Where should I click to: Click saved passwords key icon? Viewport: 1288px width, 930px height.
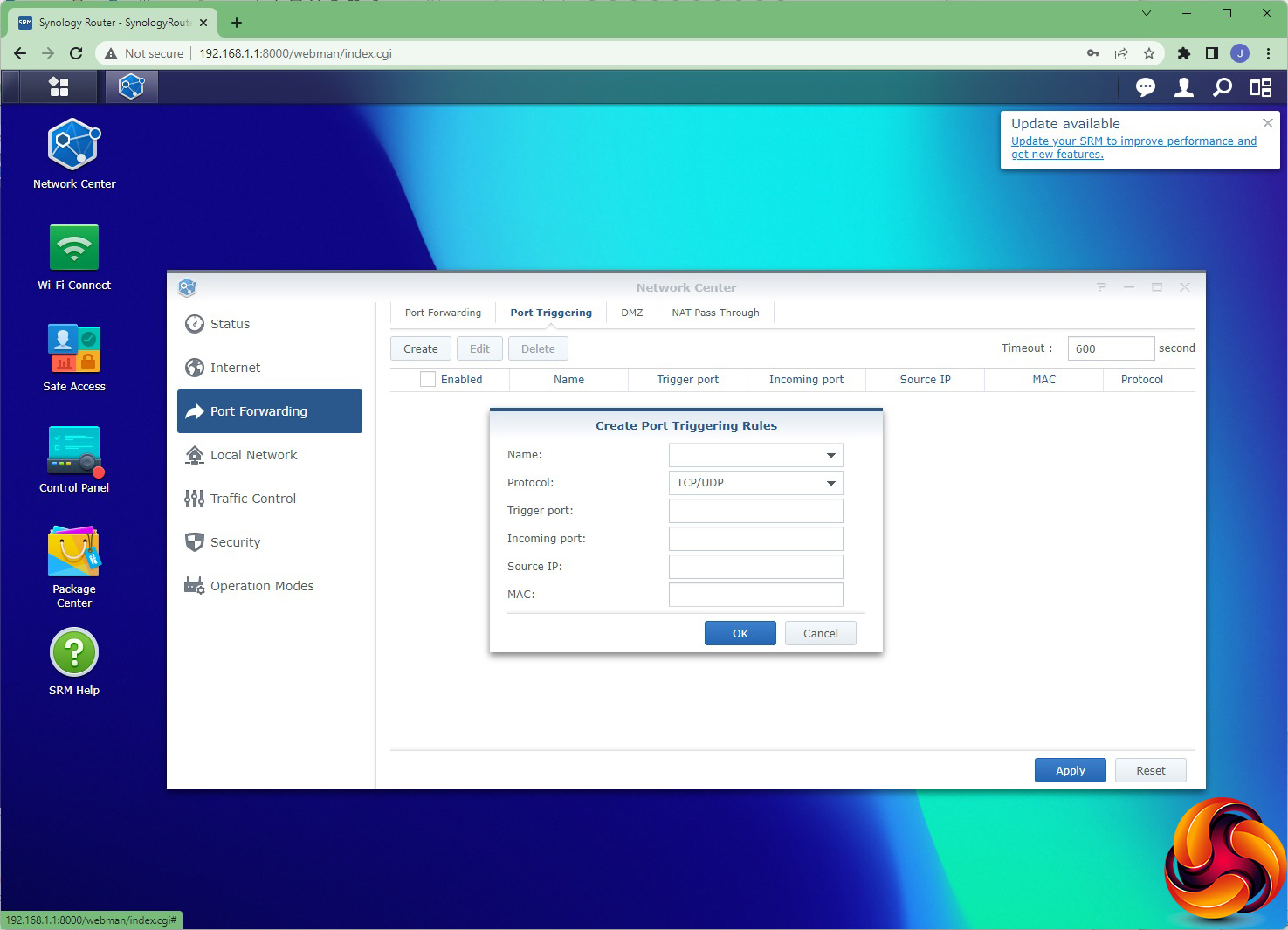(x=1093, y=53)
